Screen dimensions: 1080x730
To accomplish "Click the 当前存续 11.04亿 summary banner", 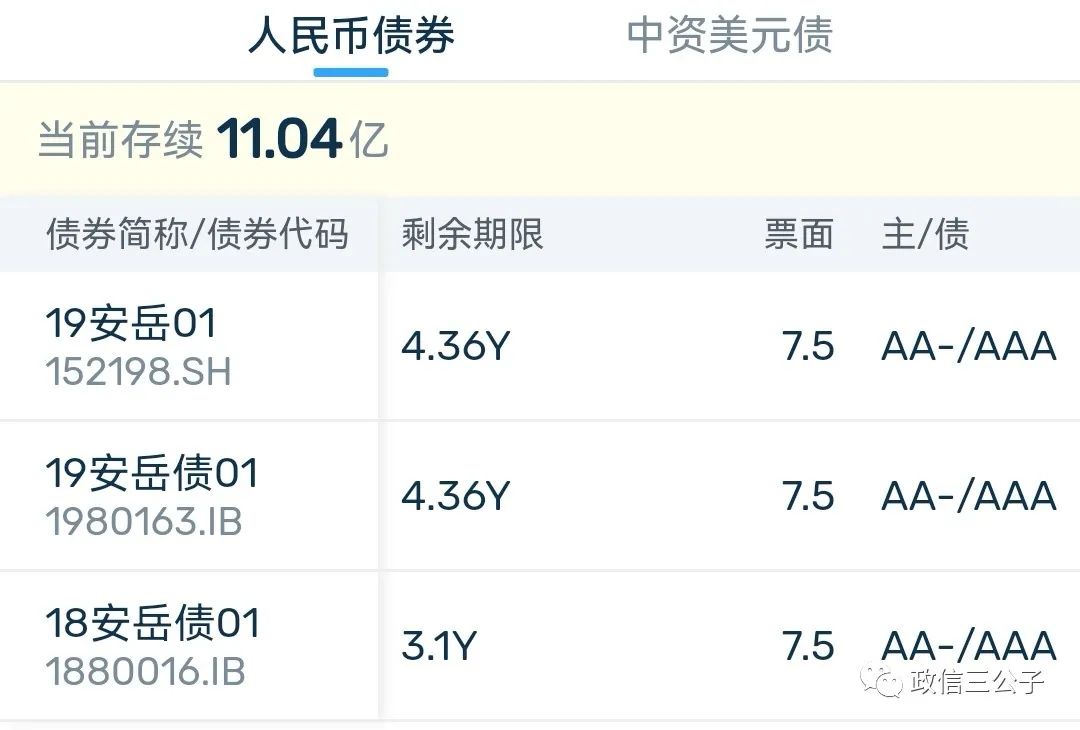I will (x=540, y=140).
